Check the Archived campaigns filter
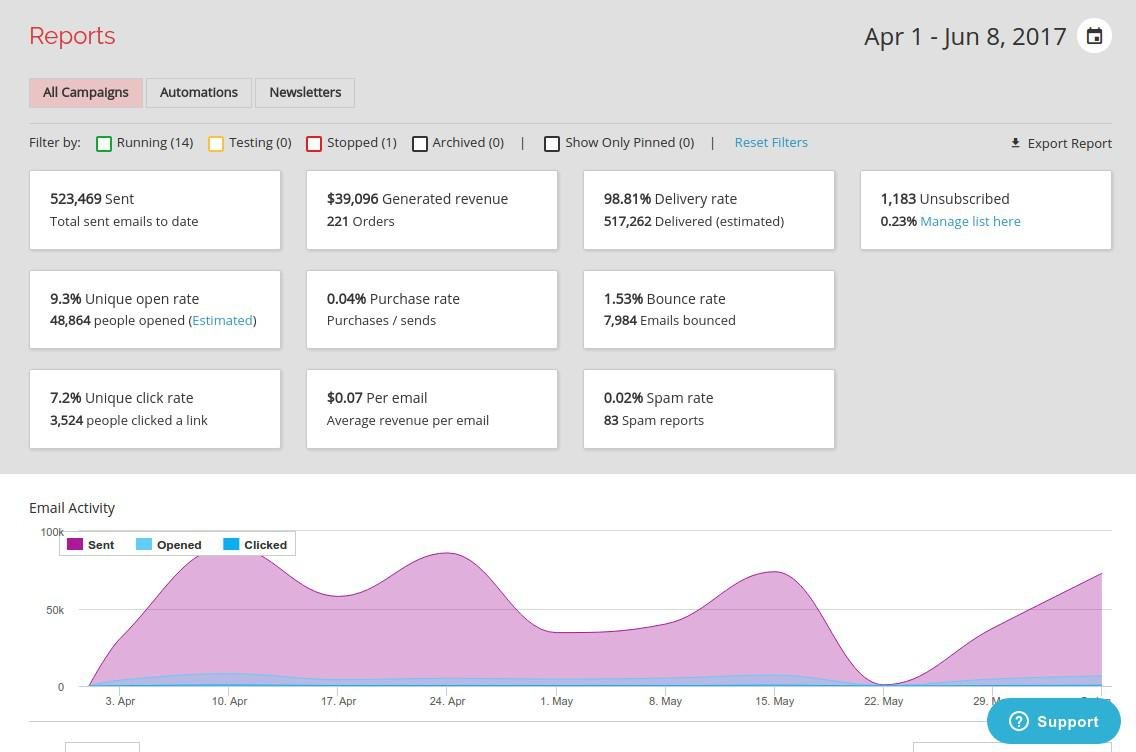This screenshot has width=1136, height=752. coord(420,143)
